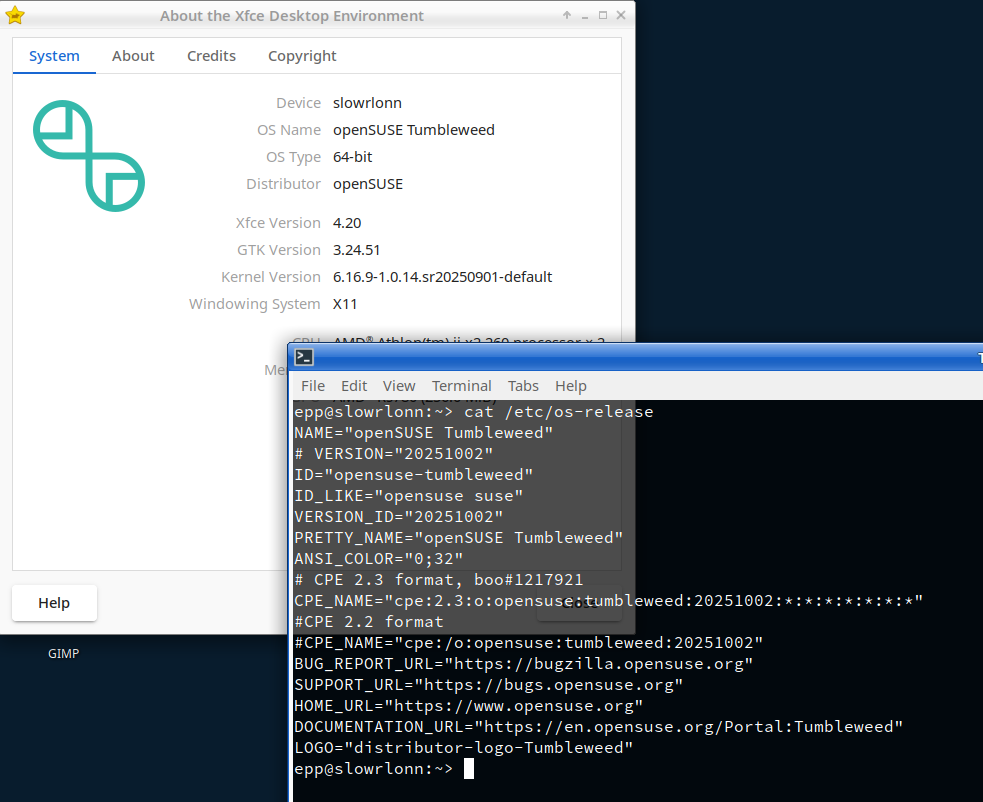Image resolution: width=983 pixels, height=802 pixels.
Task: Switch to the About tab
Action: tap(133, 56)
